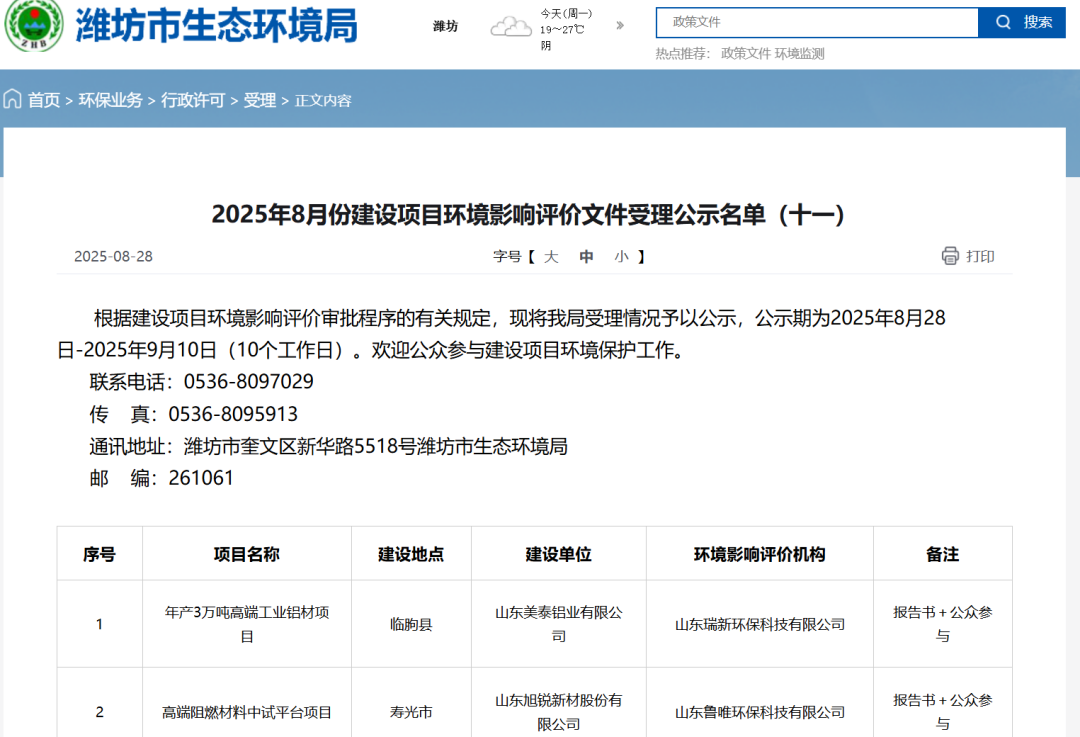Click cell 山东鲁唯环保科技有限公司
Viewport: 1080px width, 737px height.
(x=760, y=712)
